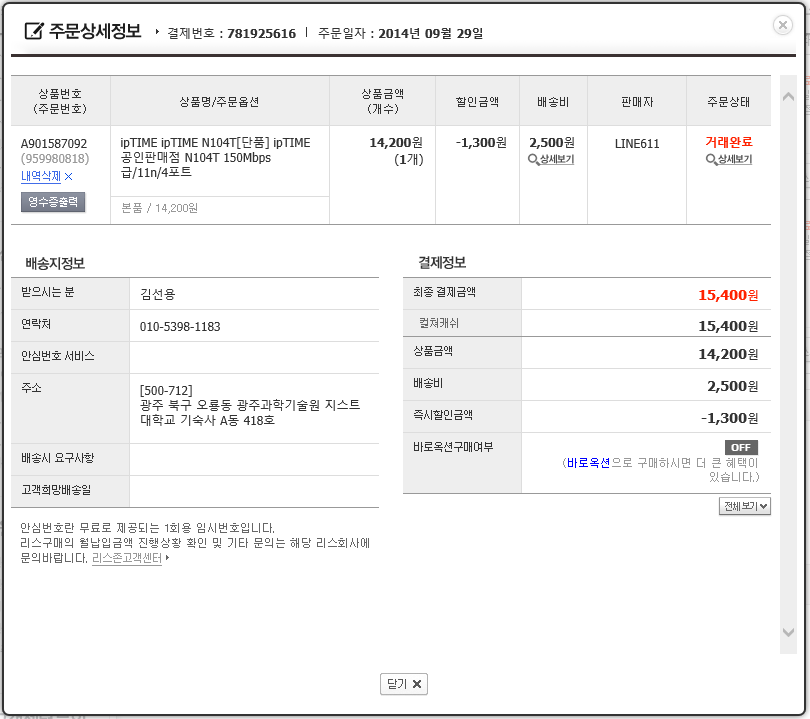Open the 리스존고객센터 link
The image size is (810, 719).
tap(127, 558)
